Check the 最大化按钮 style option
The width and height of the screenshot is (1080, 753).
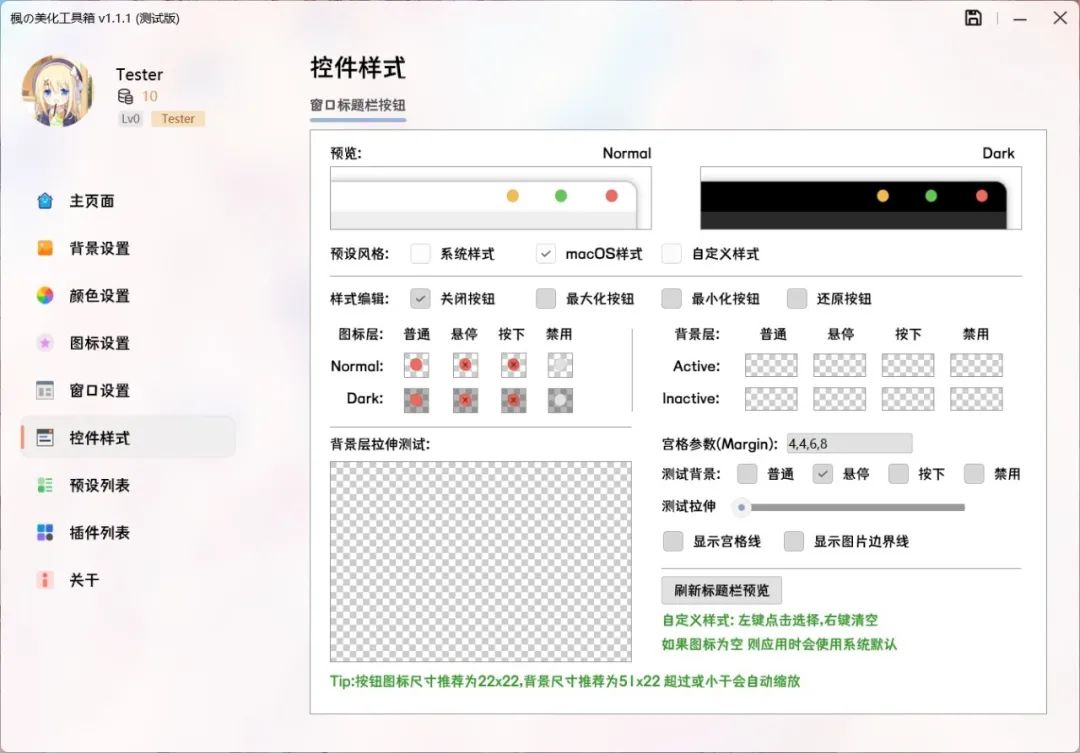(x=546, y=299)
